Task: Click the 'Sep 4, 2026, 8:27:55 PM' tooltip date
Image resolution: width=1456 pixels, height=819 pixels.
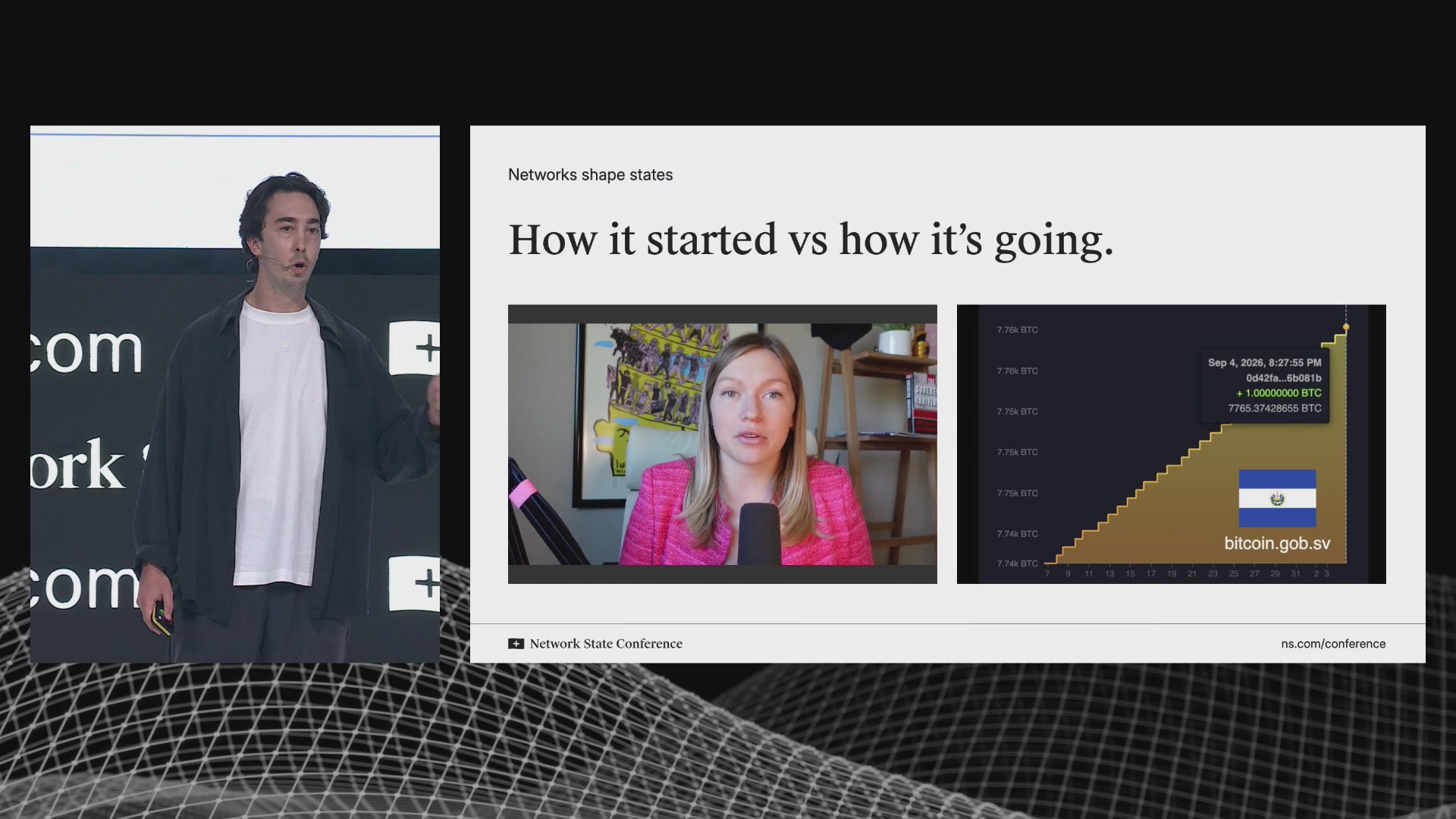Action: (x=1265, y=362)
